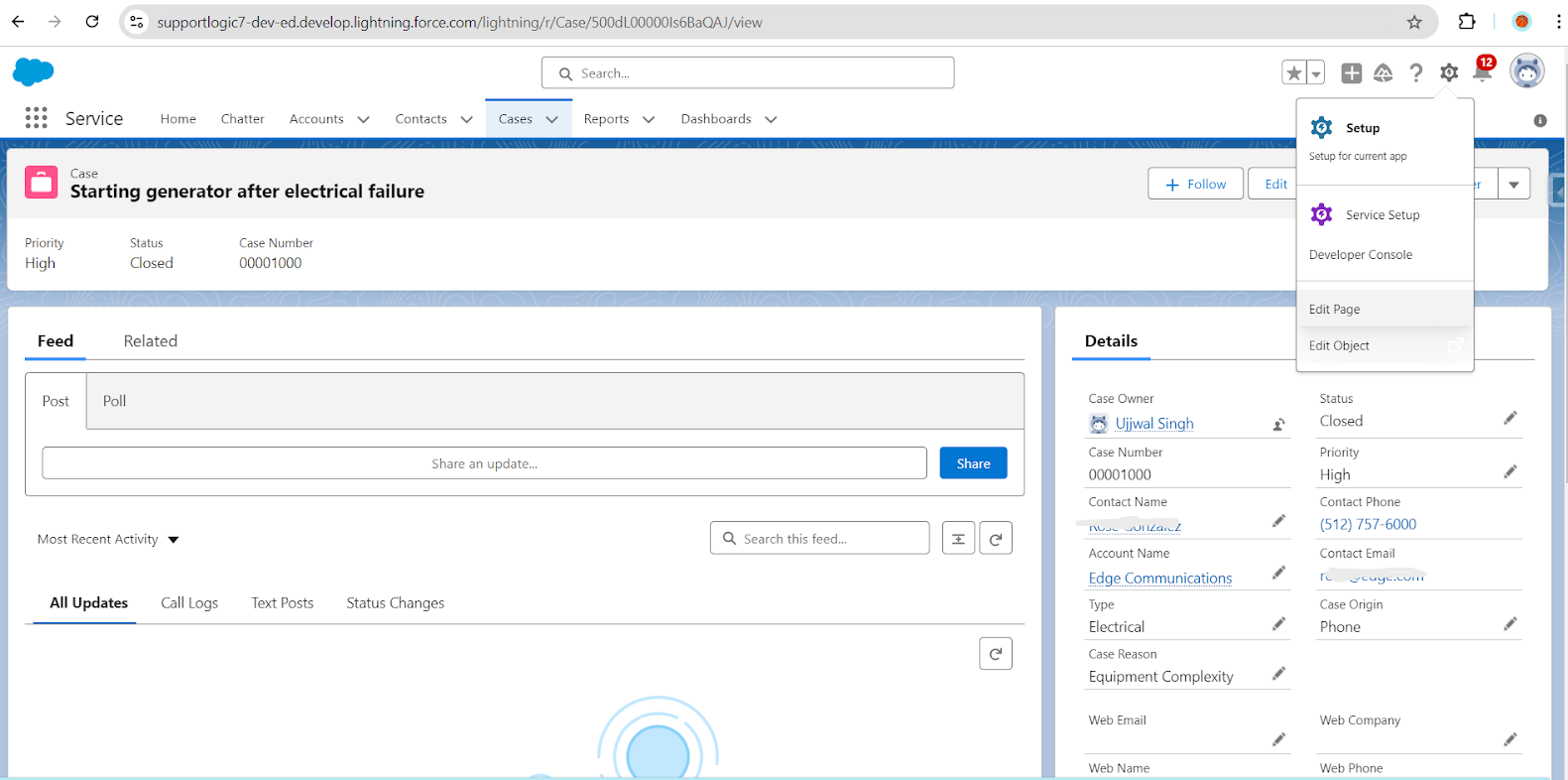
Task: Open the Chatter navigation tab
Action: pos(242,118)
